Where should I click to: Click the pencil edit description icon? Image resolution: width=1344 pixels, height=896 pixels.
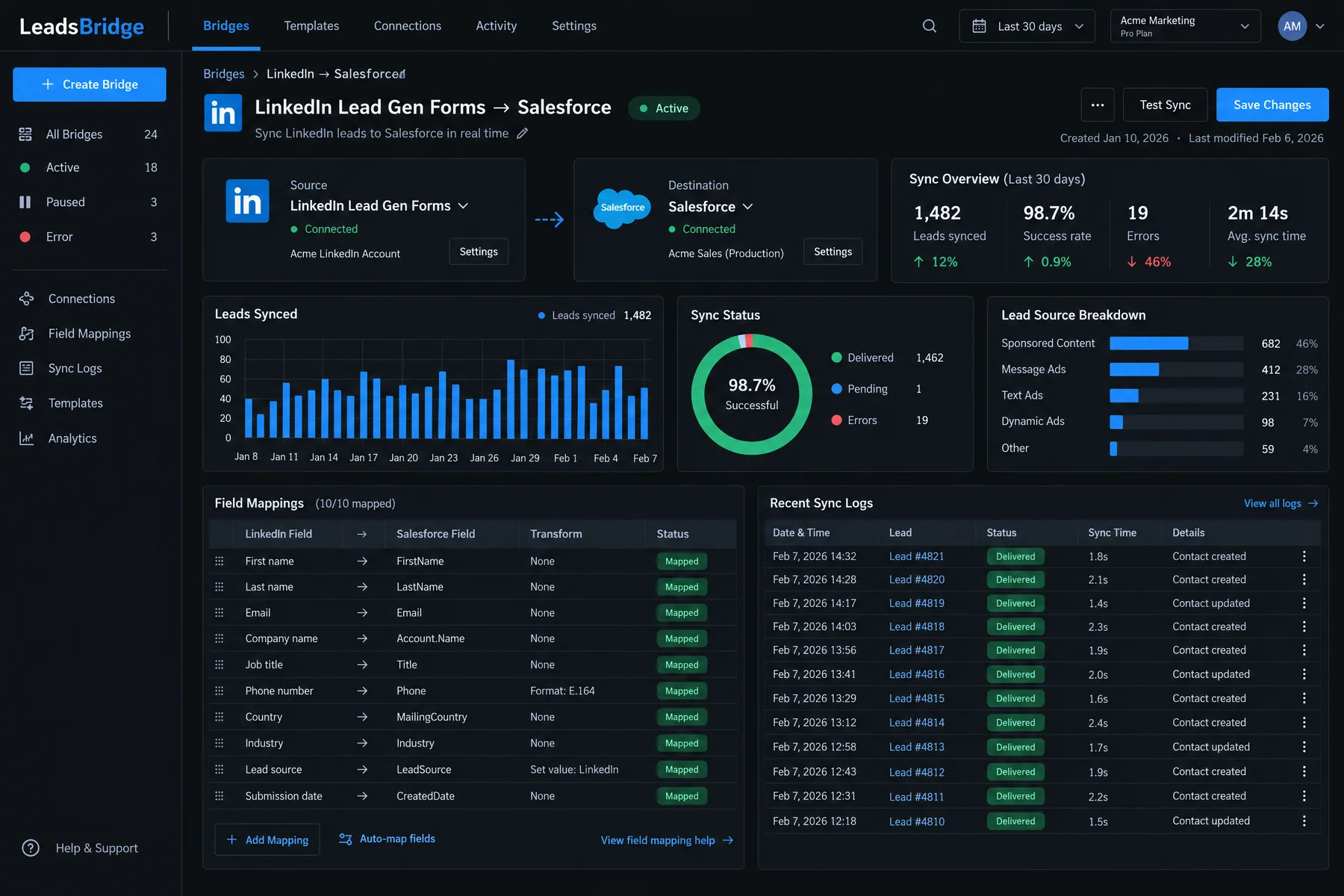(x=523, y=133)
